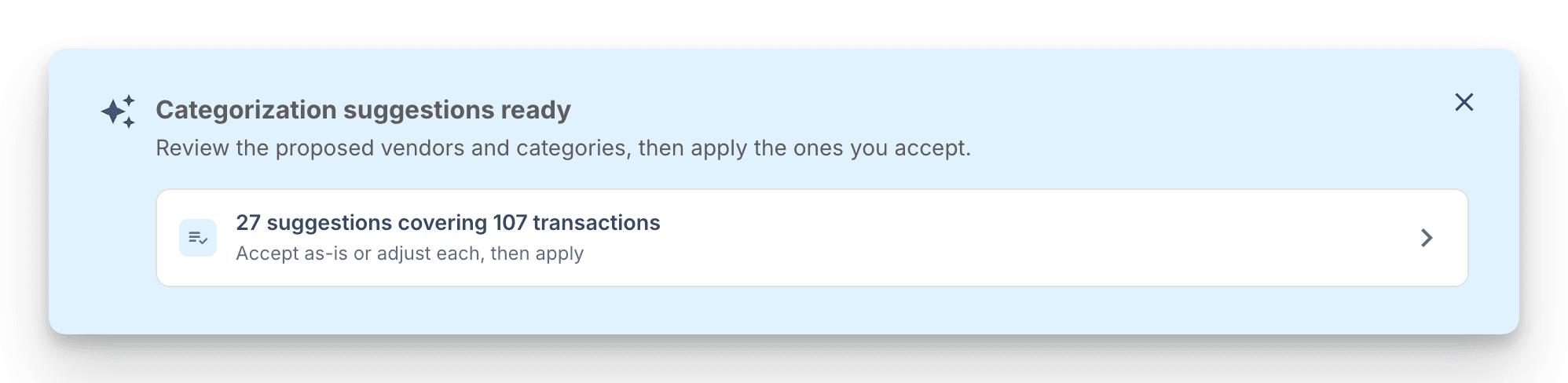Click the arrow chevron in the card
The width and height of the screenshot is (1568, 383).
coord(1427,238)
